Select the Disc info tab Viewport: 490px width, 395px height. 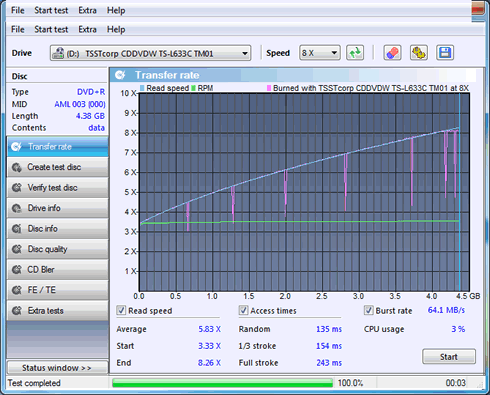coord(57,229)
